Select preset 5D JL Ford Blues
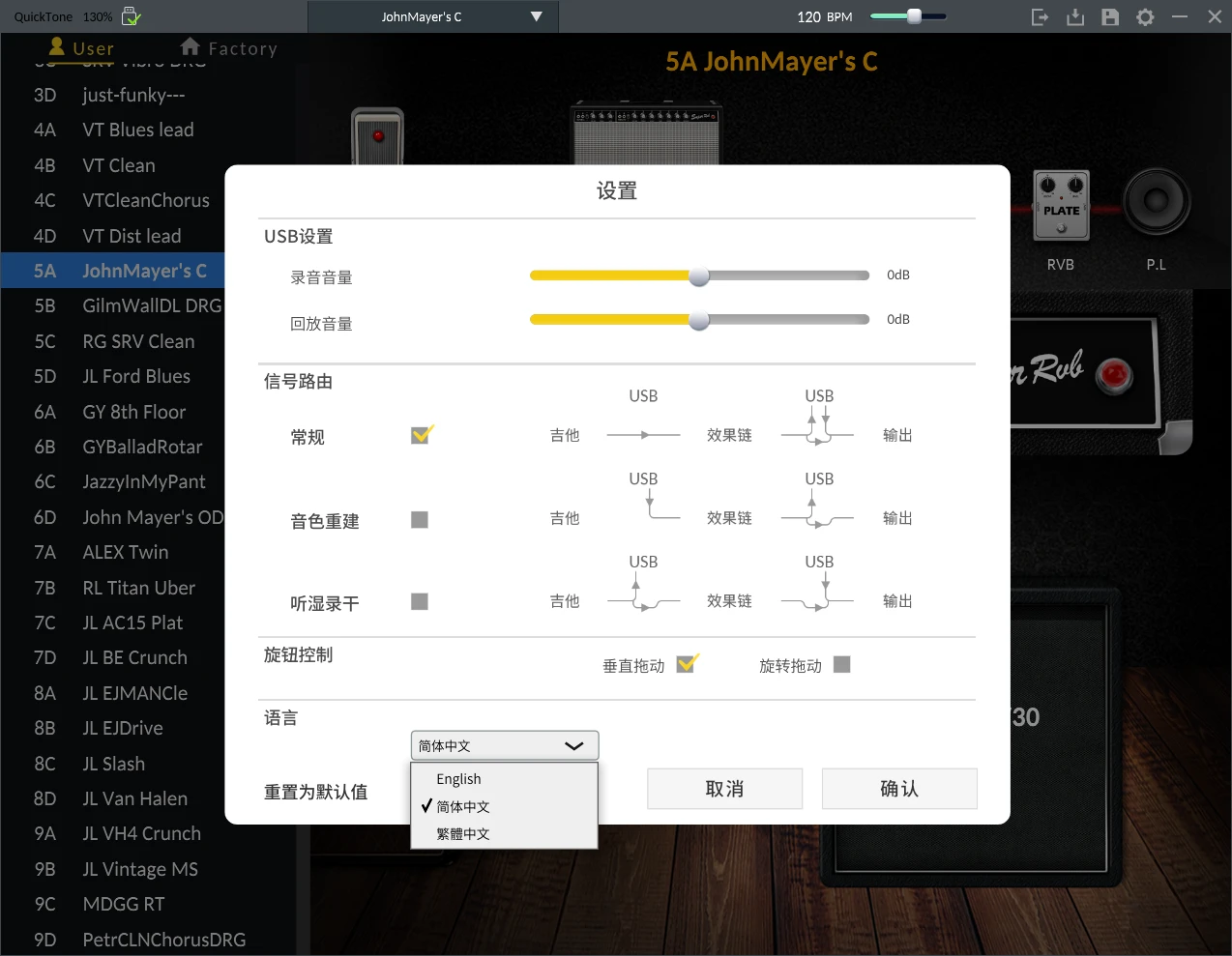The image size is (1232, 956). pyautogui.click(x=113, y=376)
